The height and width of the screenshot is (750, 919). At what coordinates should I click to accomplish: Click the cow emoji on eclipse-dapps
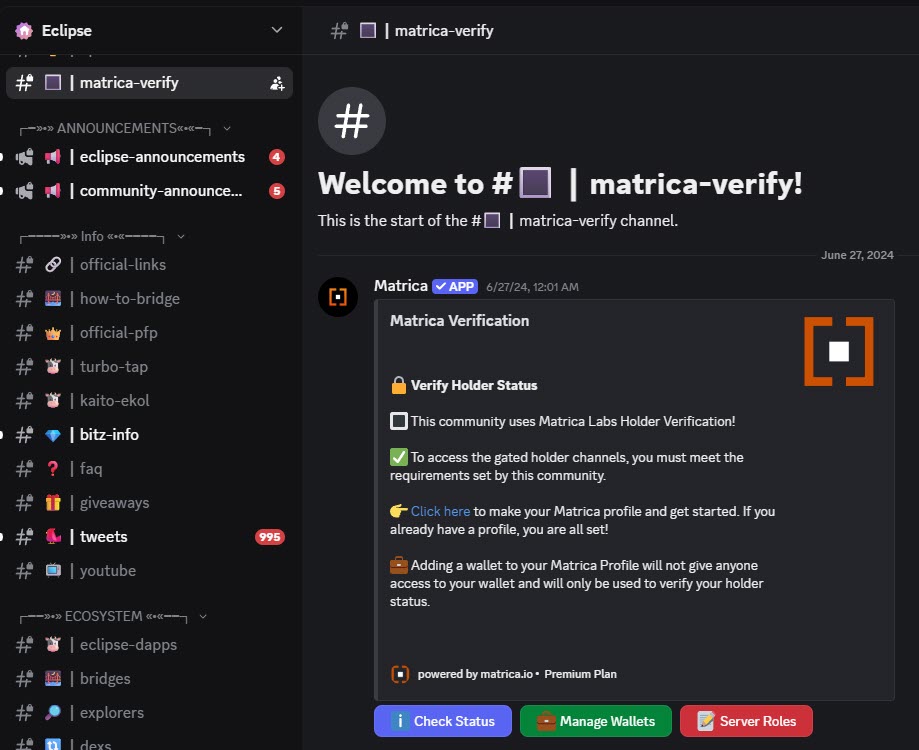[53, 645]
